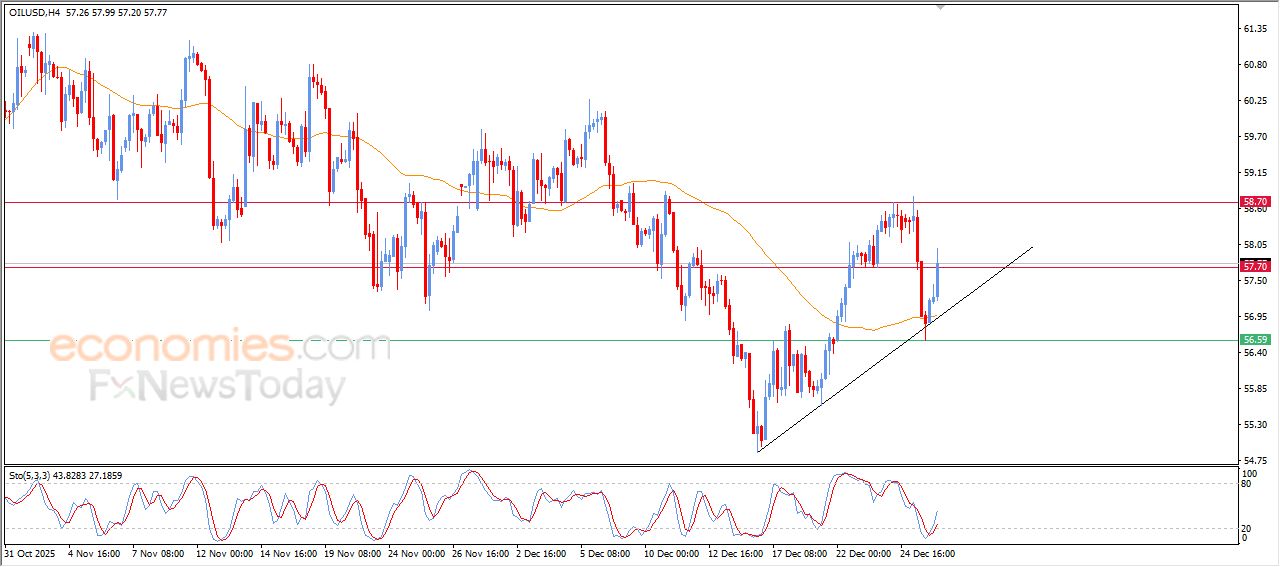Click the 100 level on stochastic scale
Screen dimensions: 1280x567
[x=1250, y=472]
